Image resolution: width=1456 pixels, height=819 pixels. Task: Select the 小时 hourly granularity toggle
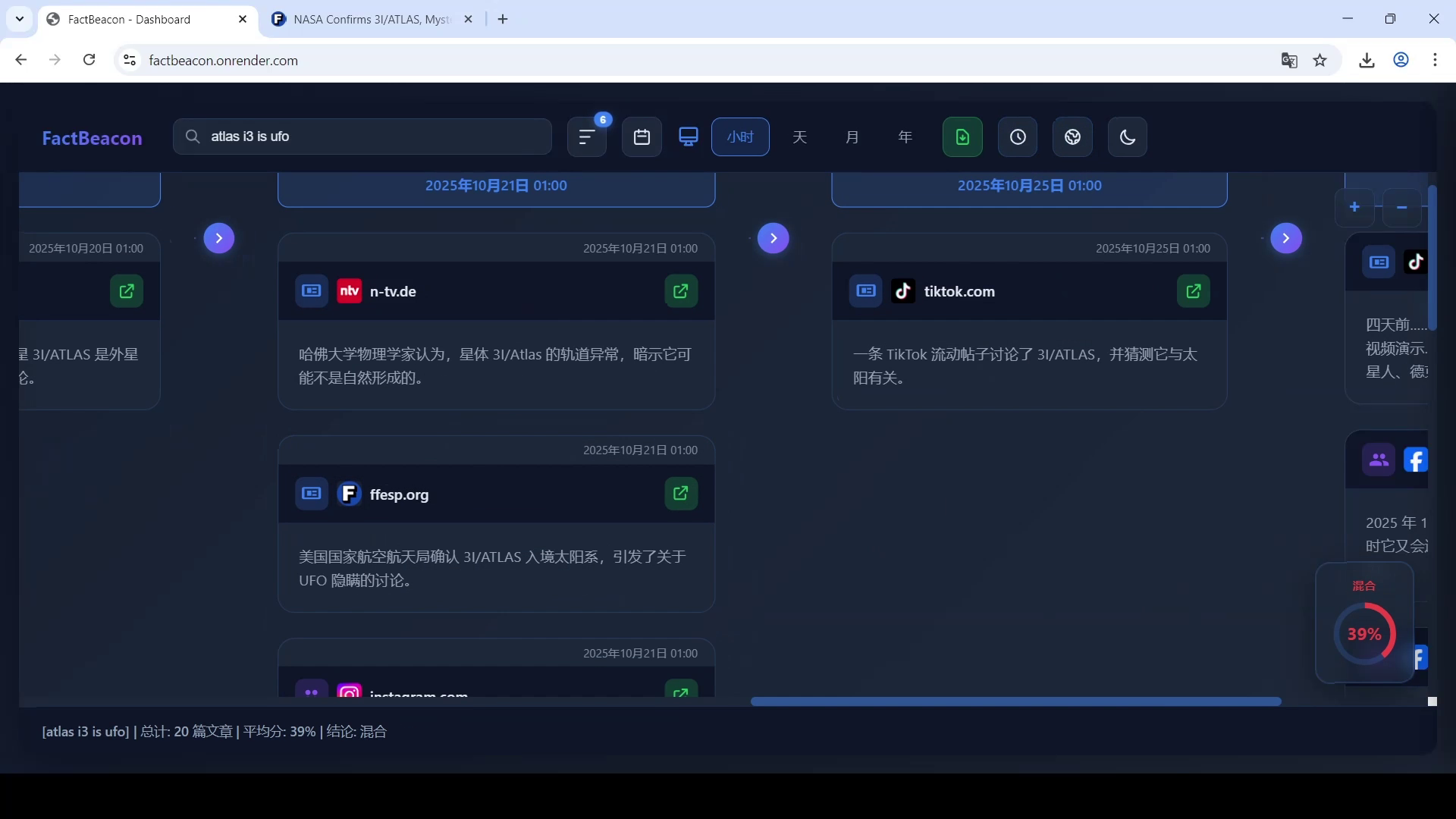740,137
